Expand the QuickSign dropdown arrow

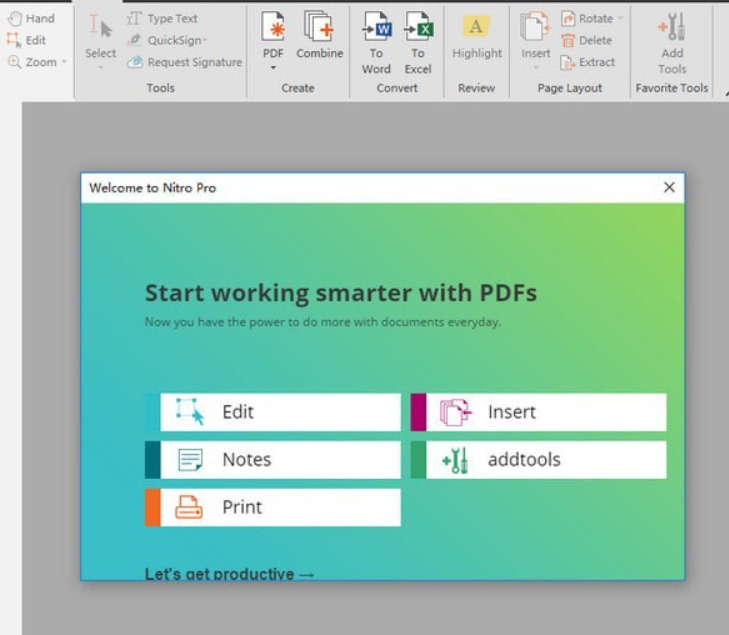tap(205, 40)
